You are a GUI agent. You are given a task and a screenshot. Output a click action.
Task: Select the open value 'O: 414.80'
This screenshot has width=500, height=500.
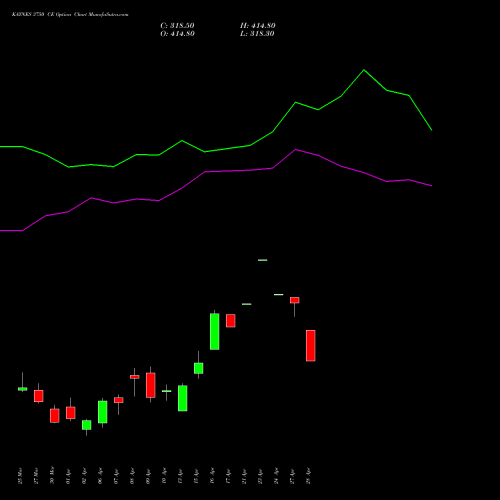pyautogui.click(x=177, y=34)
